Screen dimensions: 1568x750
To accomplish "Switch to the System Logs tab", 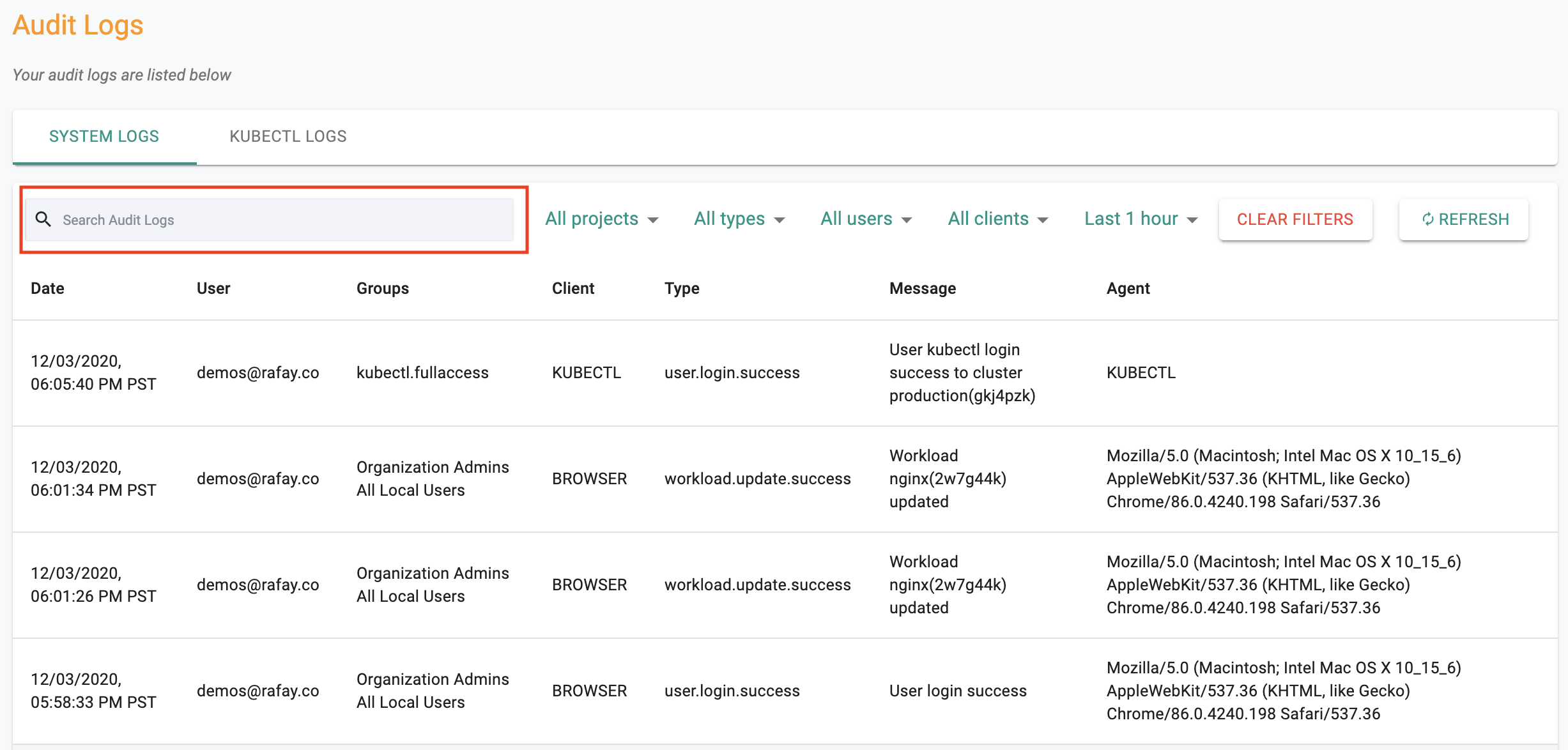I will (x=104, y=136).
